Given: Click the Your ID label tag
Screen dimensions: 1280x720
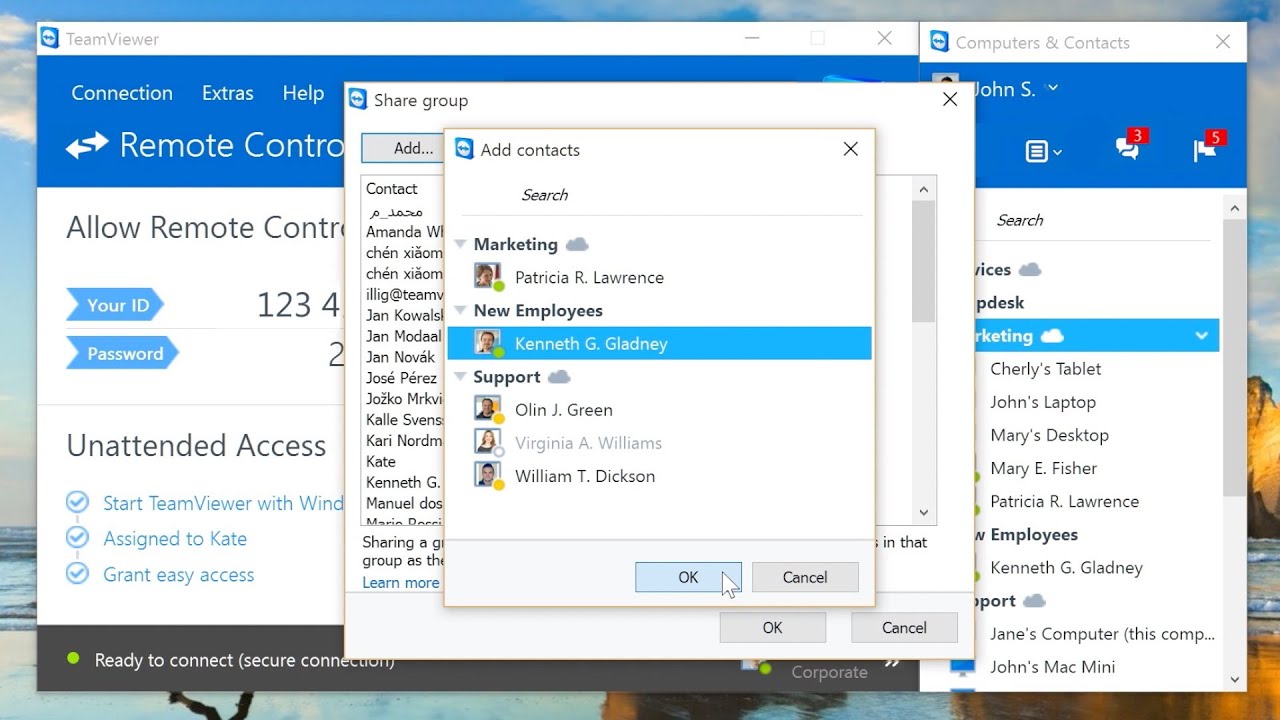Looking at the screenshot, I should [x=115, y=305].
